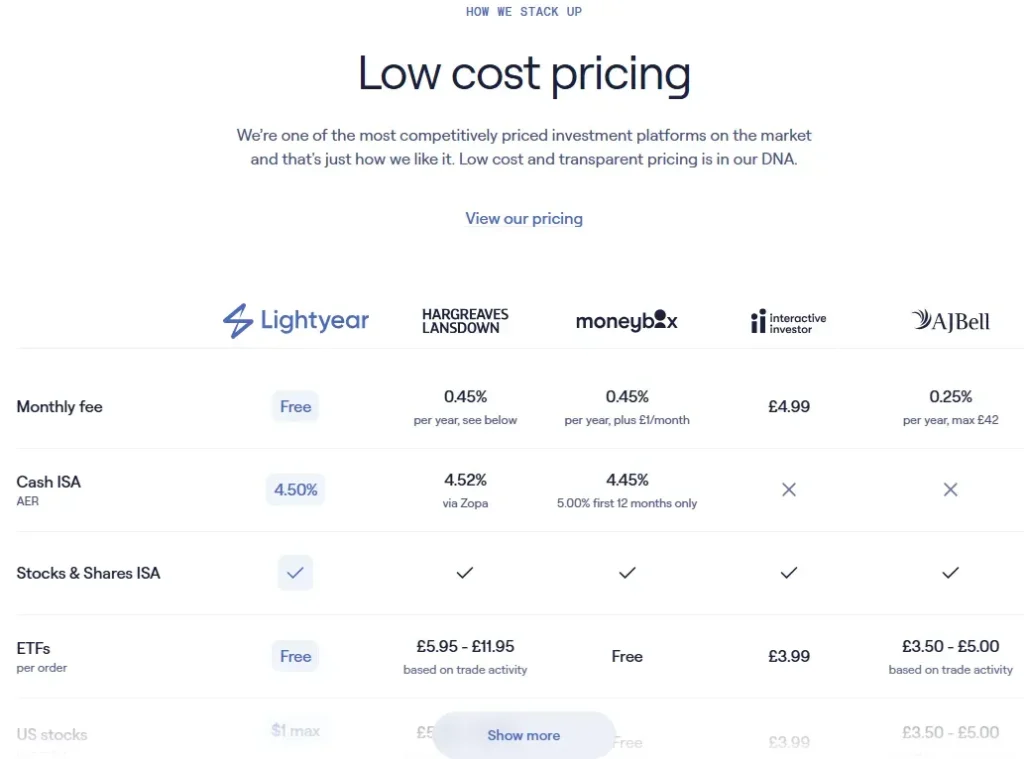Click the Interactive Investor logo
1024x759 pixels.
(x=788, y=321)
